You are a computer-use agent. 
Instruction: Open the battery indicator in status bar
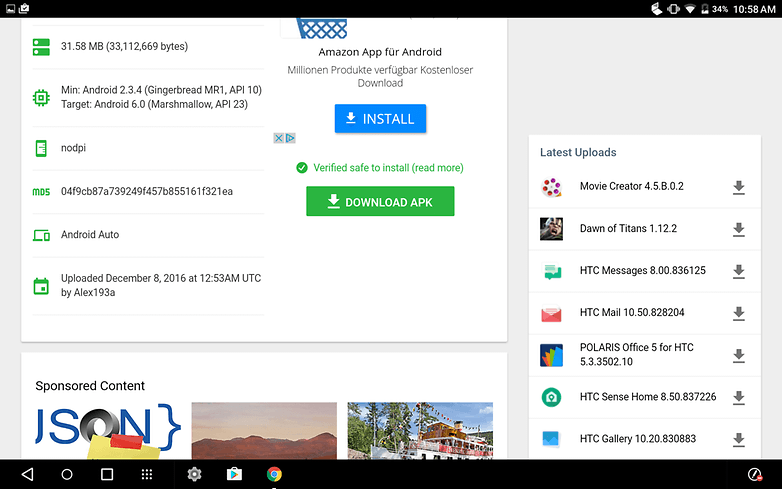click(705, 9)
